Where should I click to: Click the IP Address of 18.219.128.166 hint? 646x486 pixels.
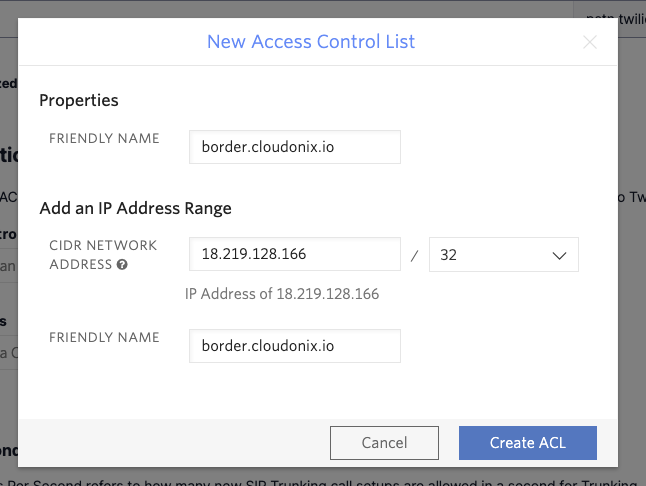pos(282,294)
